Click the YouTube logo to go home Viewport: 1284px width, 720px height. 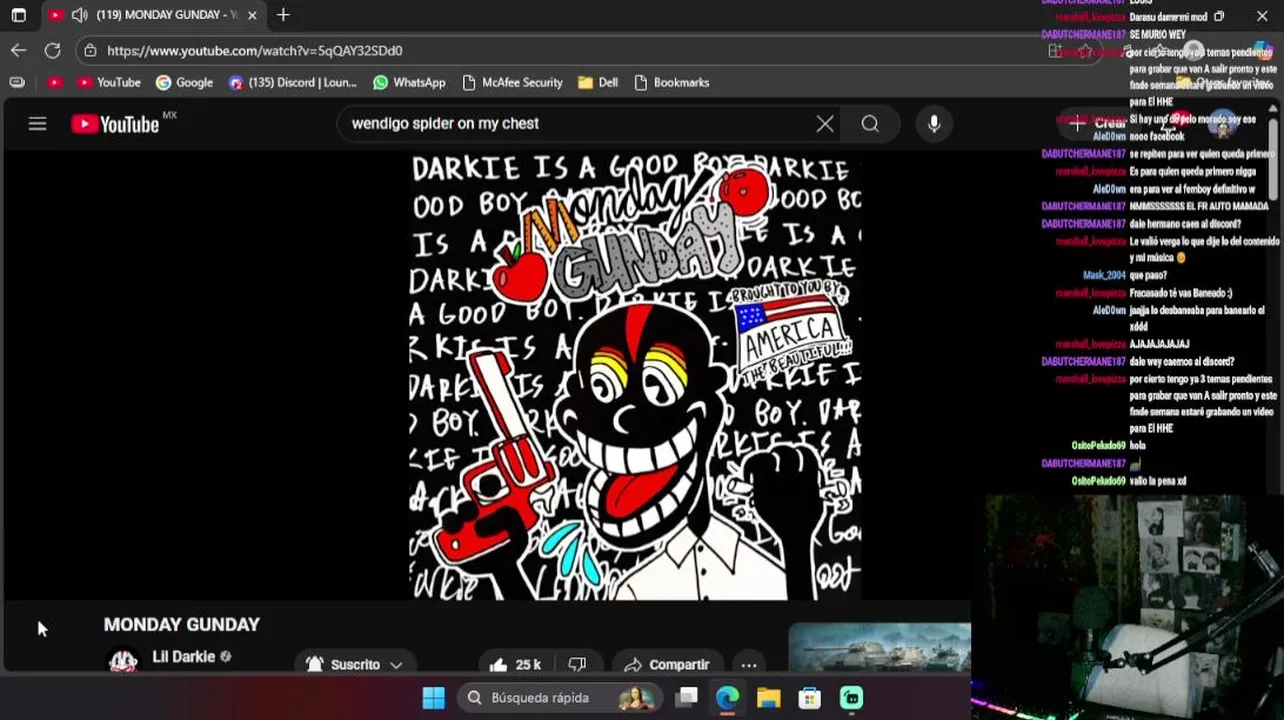point(115,124)
